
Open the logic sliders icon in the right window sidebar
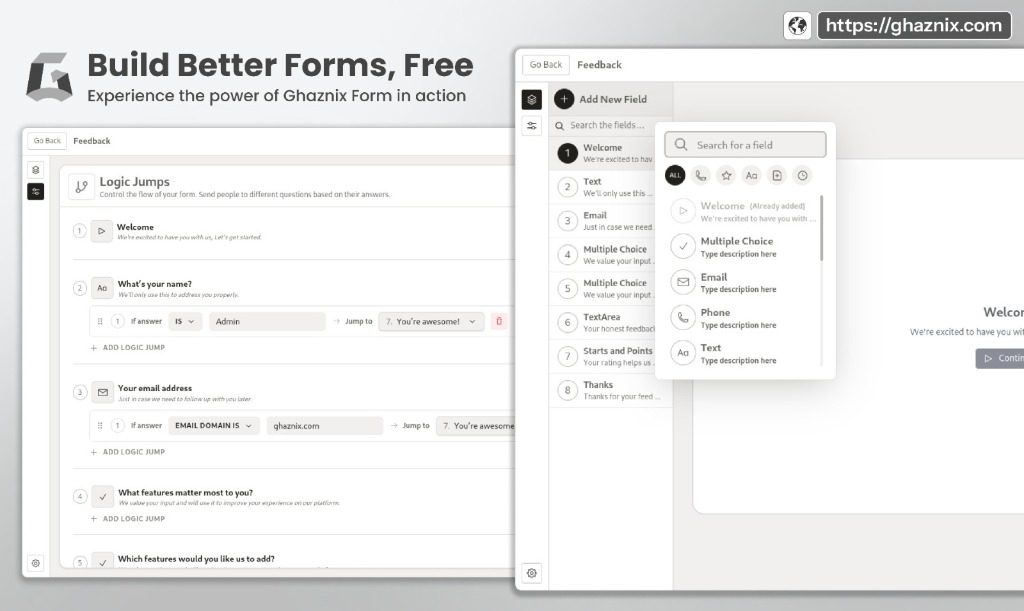pyautogui.click(x=532, y=126)
